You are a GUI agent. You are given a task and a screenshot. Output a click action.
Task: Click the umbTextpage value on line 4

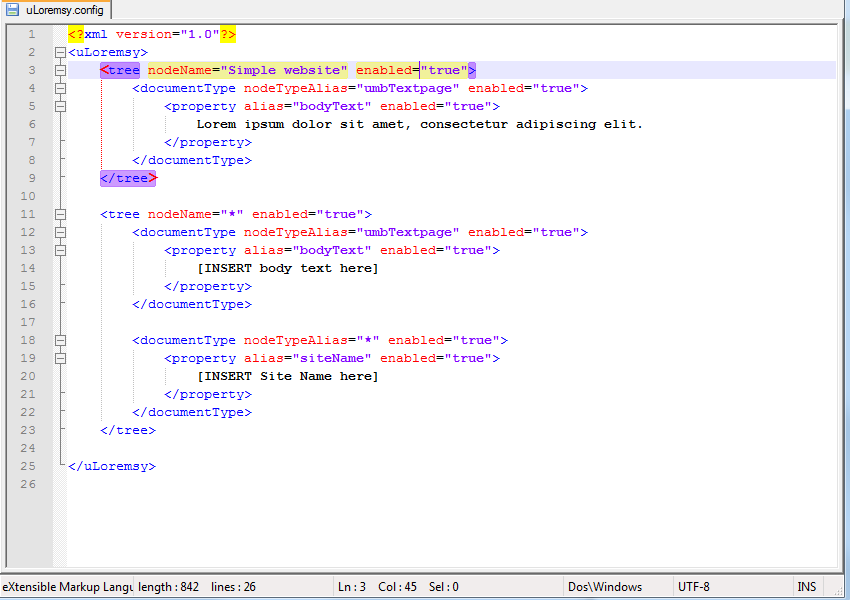[408, 88]
